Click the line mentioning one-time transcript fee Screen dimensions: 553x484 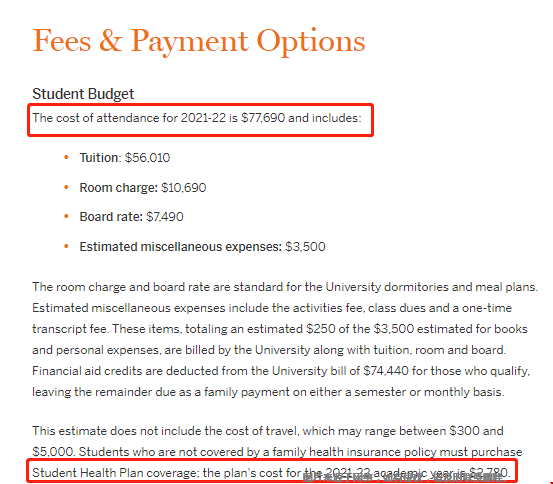click(272, 308)
